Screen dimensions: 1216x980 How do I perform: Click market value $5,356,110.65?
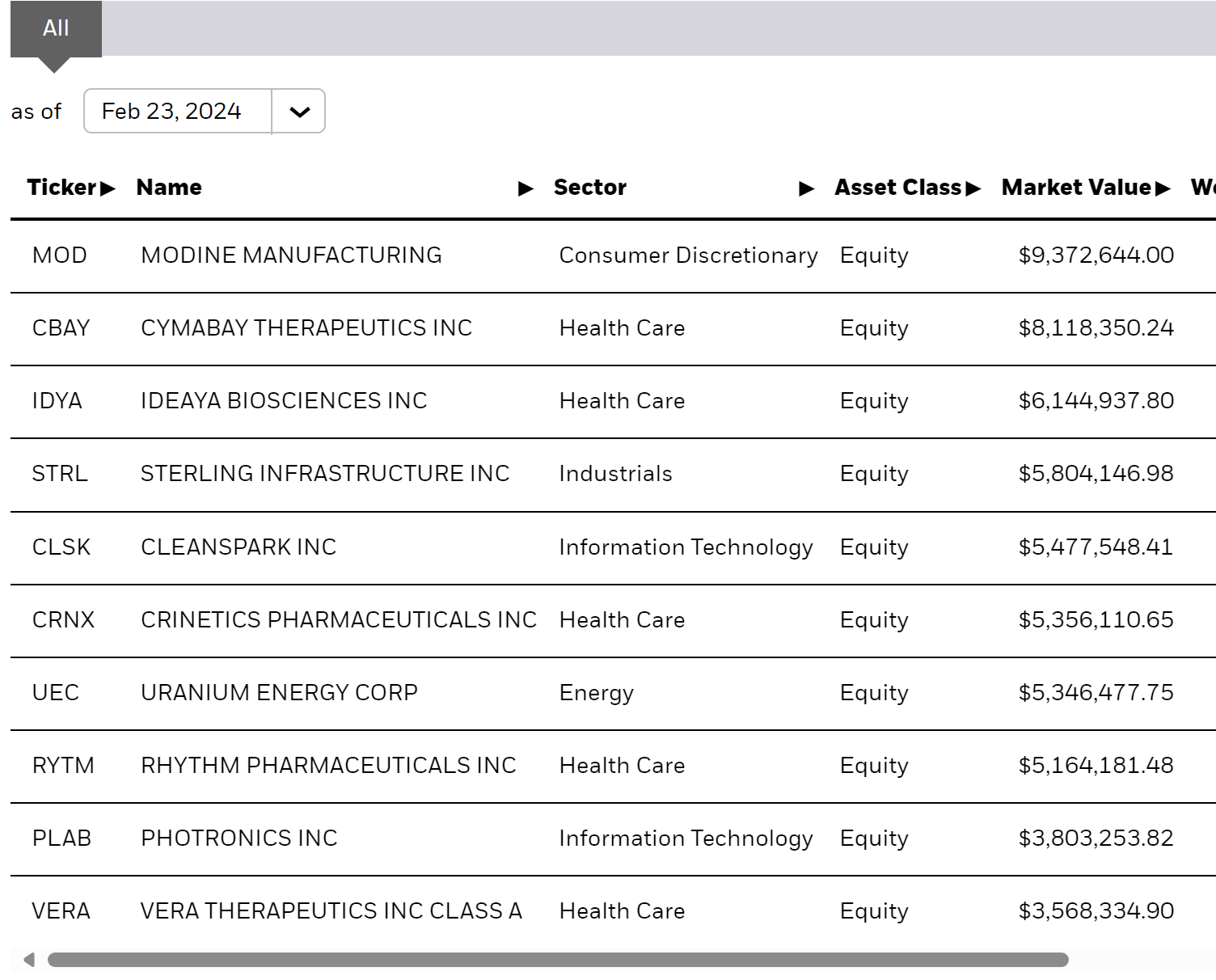[1096, 620]
